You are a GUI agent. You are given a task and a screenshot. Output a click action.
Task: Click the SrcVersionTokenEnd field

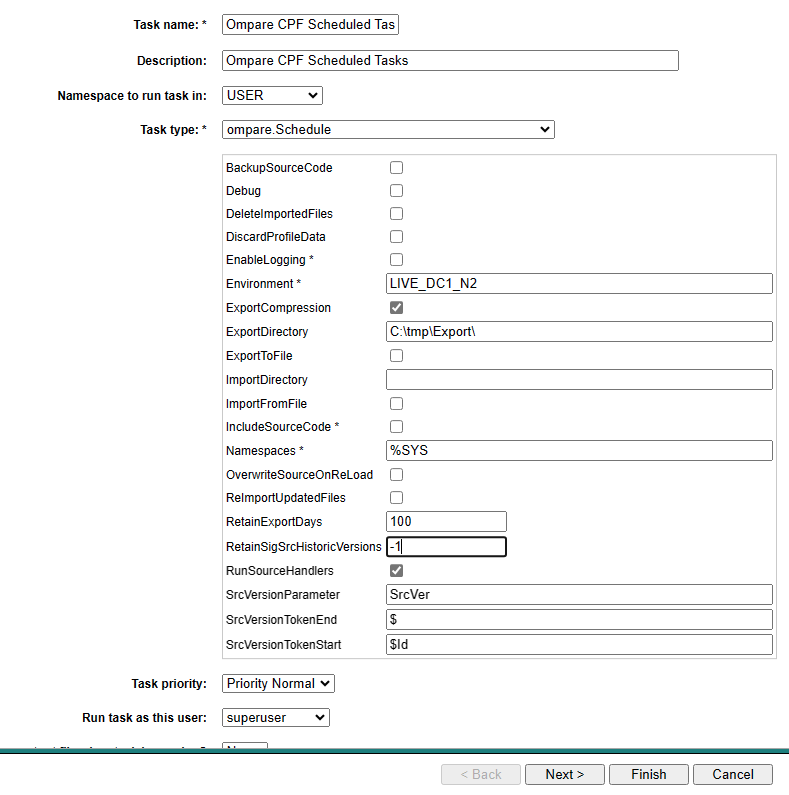point(579,620)
